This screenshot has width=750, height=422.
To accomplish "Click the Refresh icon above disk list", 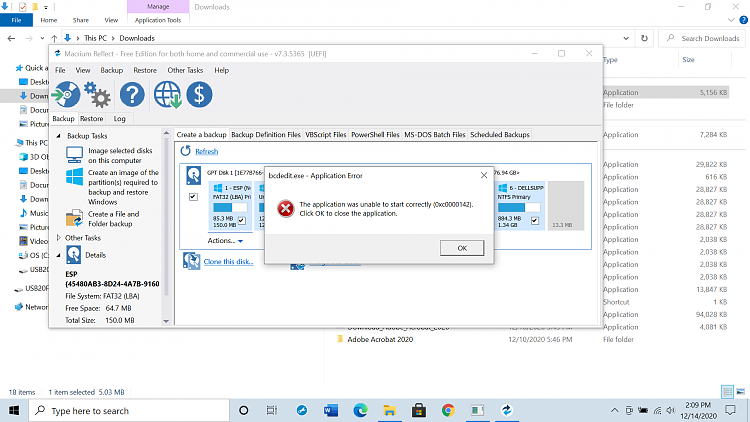I will pos(186,151).
